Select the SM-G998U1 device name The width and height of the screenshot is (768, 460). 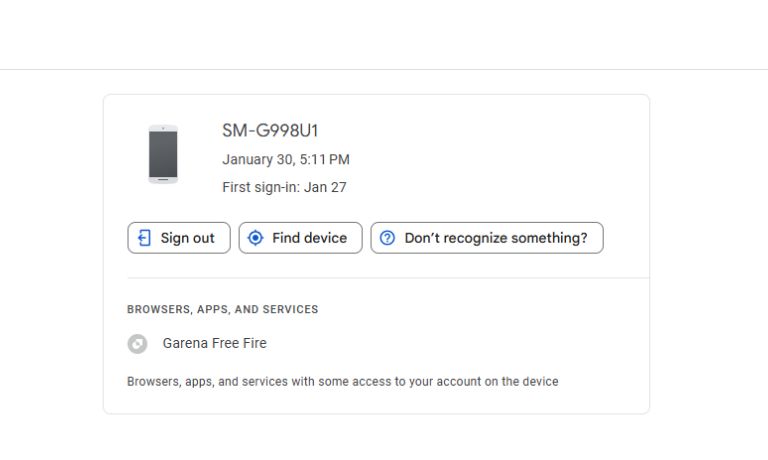click(270, 131)
